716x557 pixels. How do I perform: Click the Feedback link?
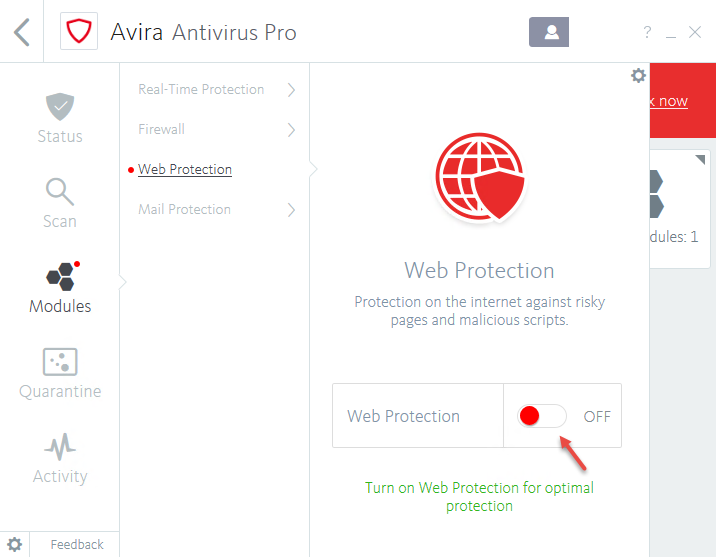(x=77, y=545)
